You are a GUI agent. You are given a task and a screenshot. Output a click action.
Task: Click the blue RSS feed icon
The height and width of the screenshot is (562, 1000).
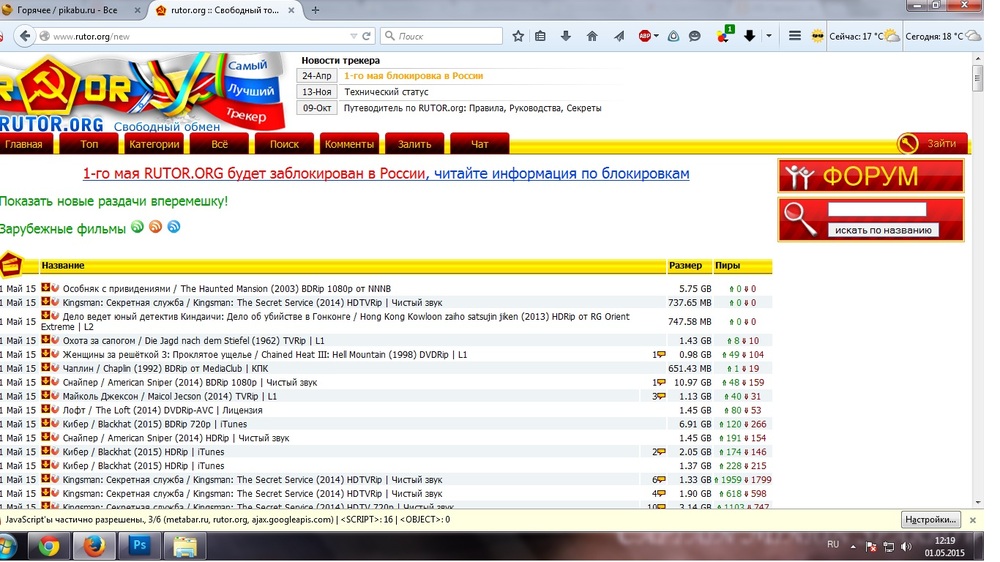(x=174, y=227)
